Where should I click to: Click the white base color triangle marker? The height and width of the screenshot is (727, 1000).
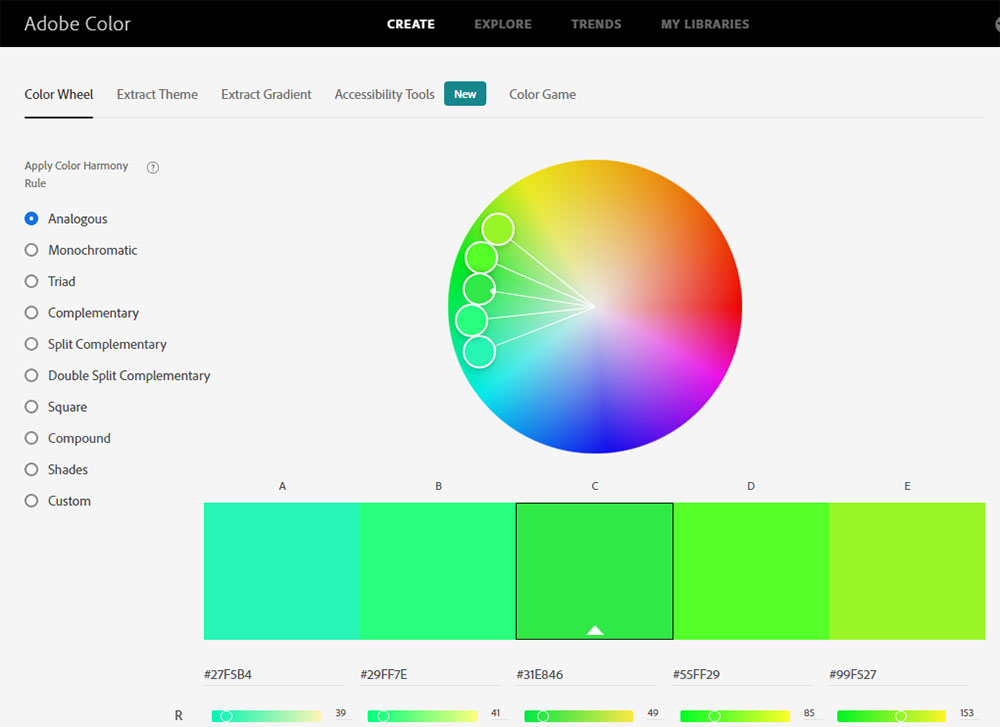(x=594, y=630)
